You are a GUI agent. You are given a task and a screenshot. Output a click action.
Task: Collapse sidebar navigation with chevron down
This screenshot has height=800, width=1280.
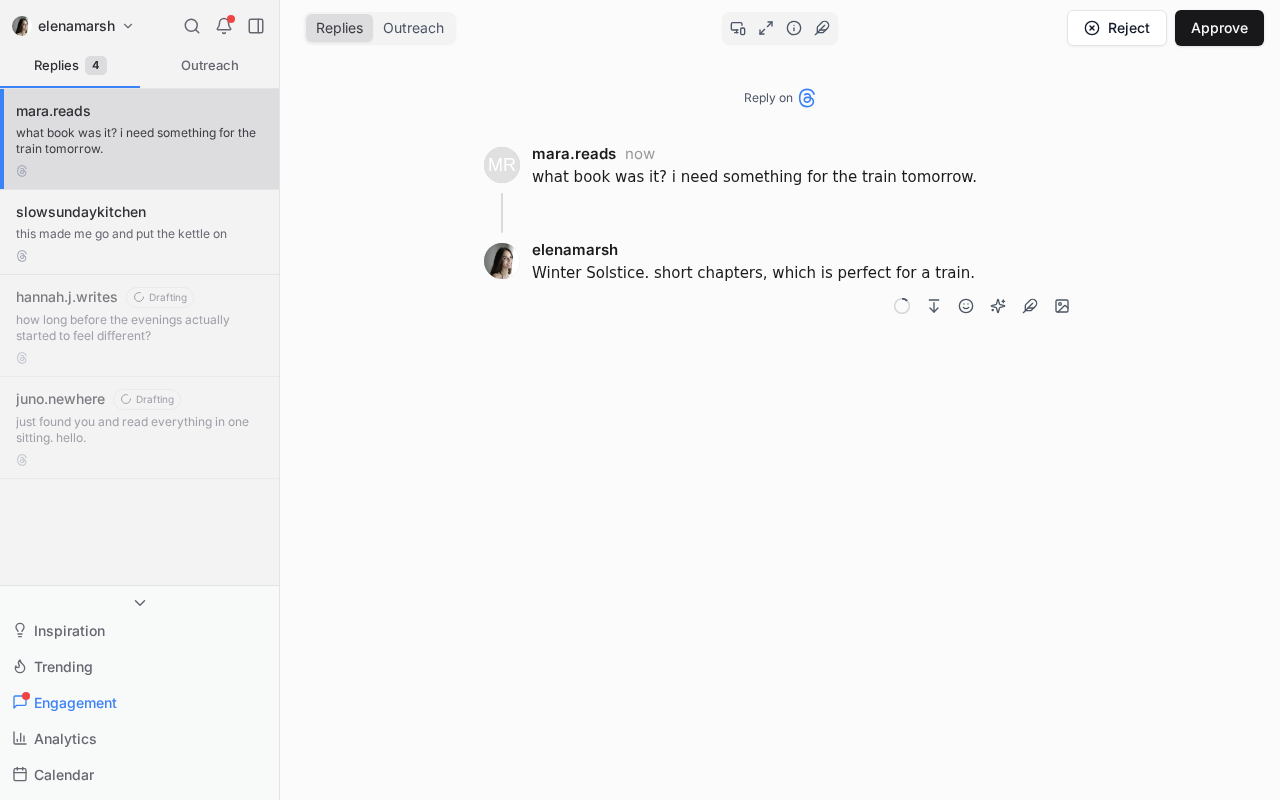tap(140, 602)
